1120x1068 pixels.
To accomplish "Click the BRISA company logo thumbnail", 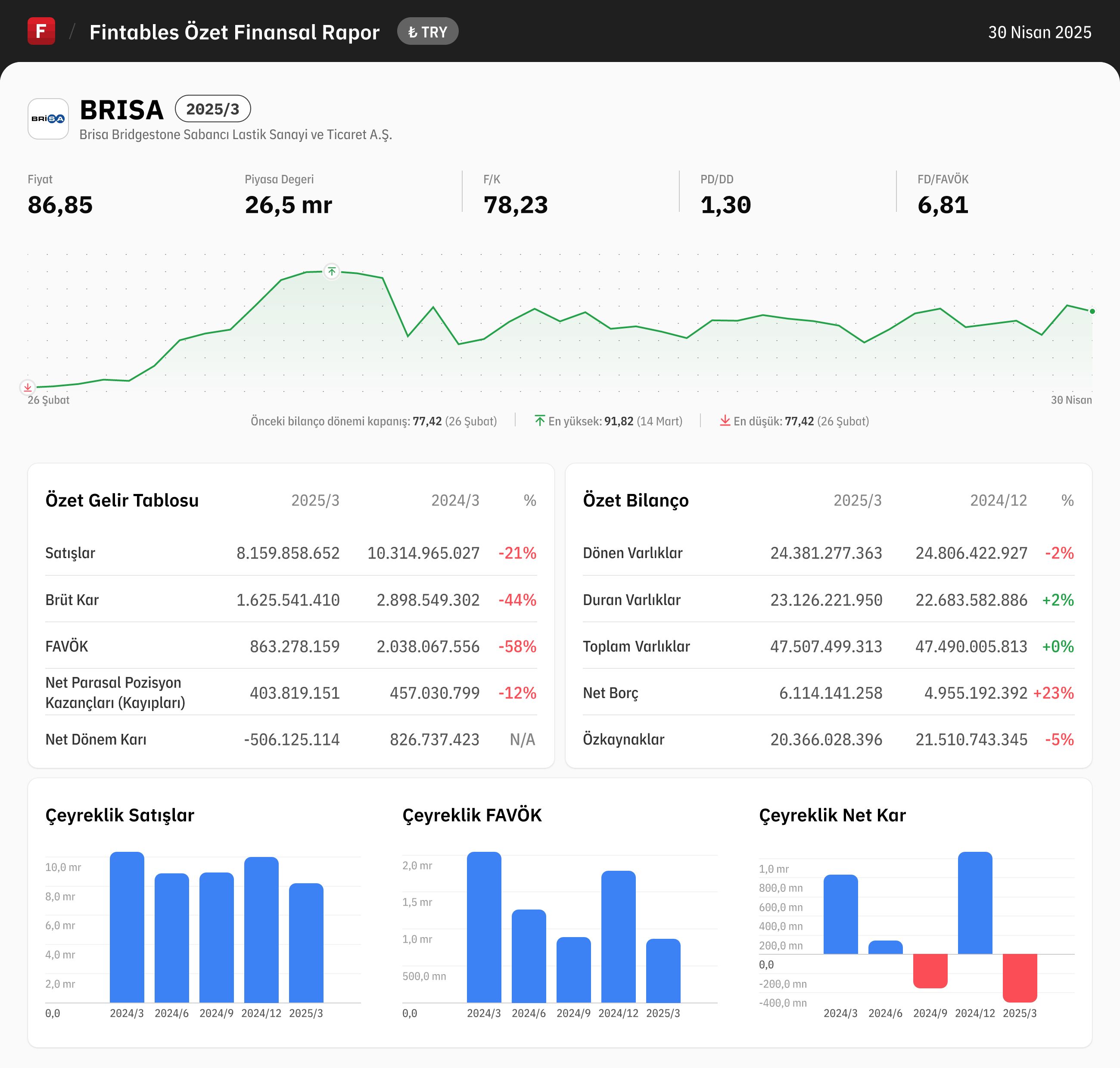I will click(48, 119).
